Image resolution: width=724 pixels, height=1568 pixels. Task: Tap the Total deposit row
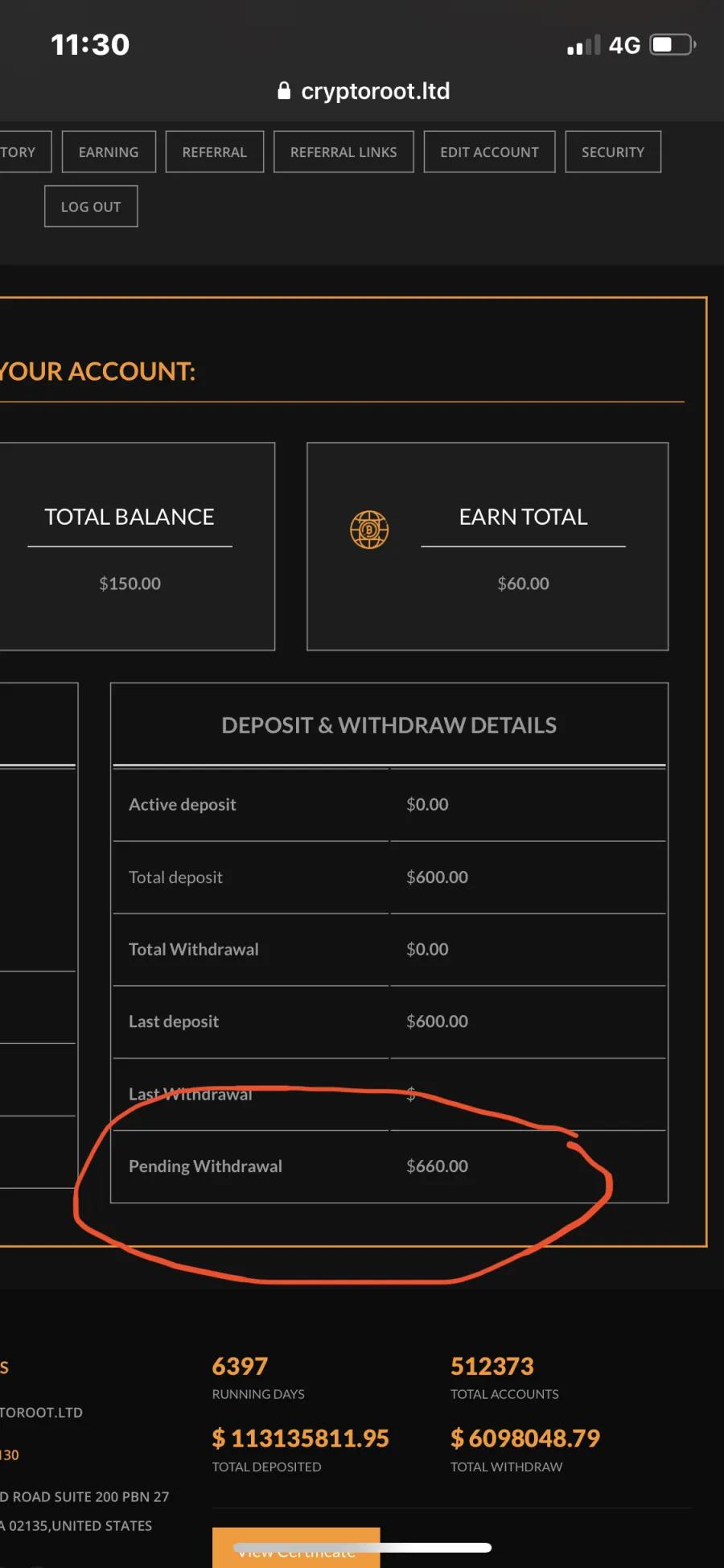click(389, 877)
